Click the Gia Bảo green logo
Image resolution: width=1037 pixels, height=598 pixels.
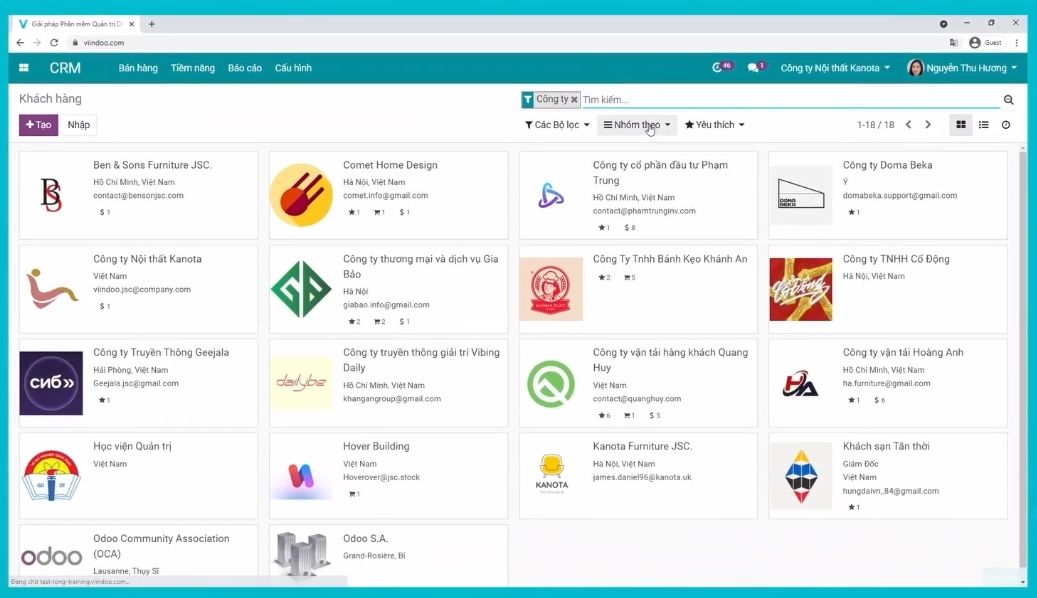(x=301, y=289)
